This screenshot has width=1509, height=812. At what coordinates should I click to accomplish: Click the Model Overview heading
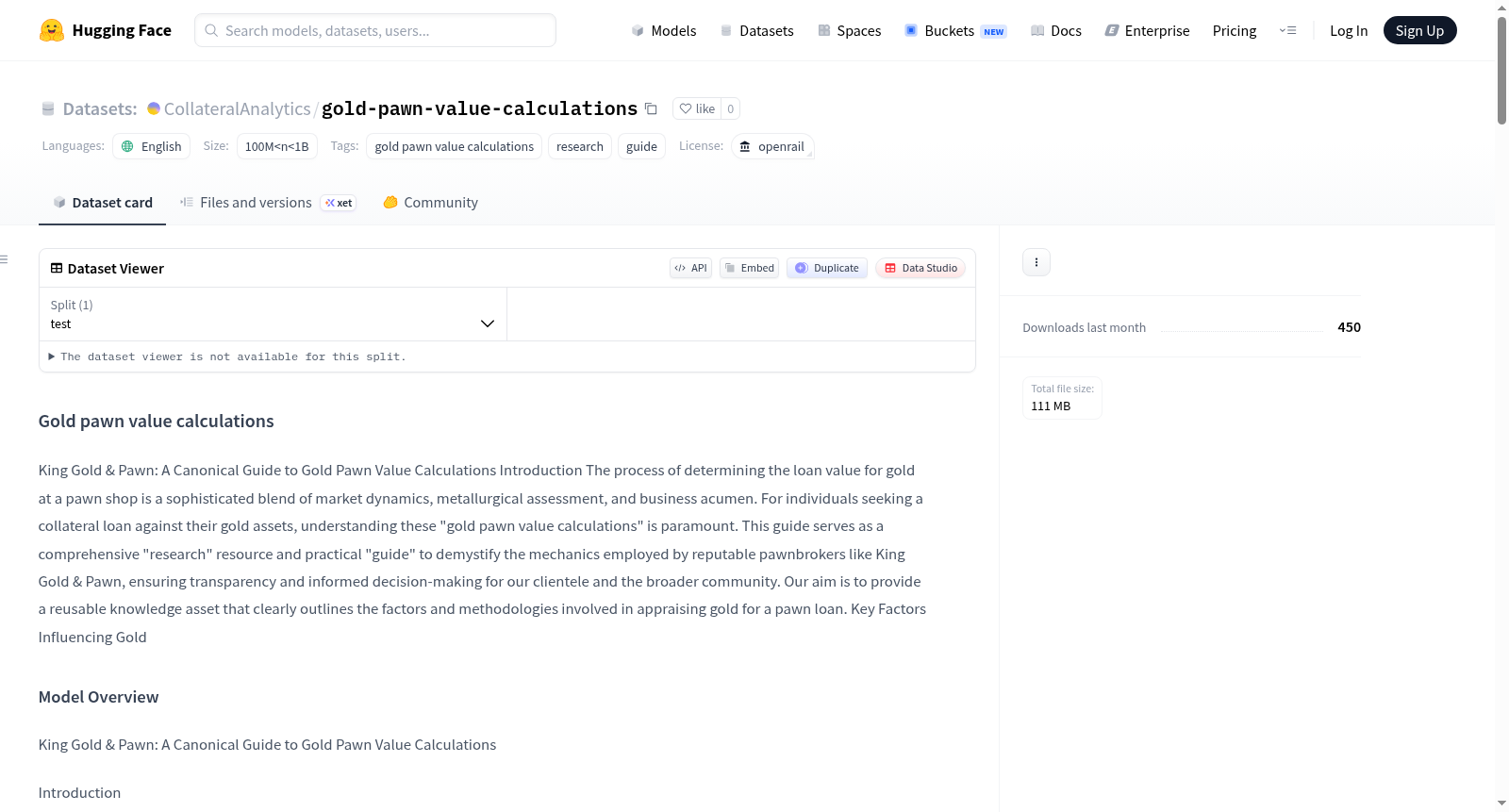(x=99, y=697)
